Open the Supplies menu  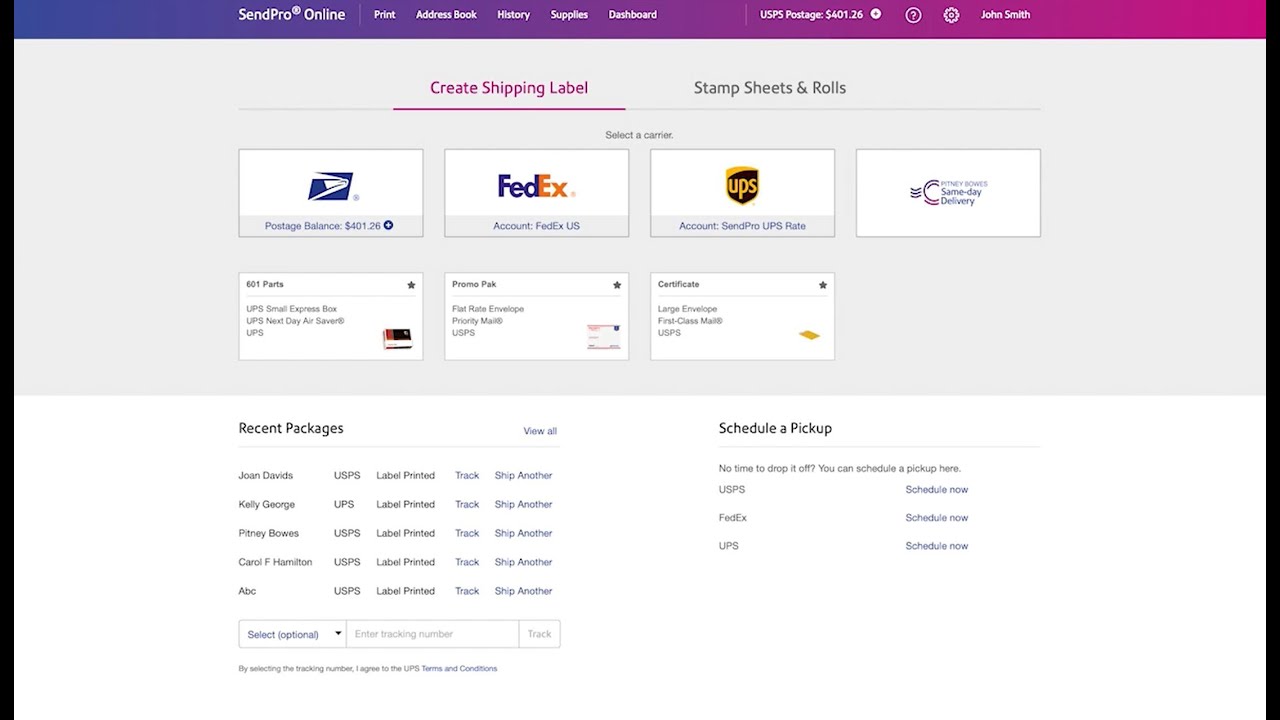(x=569, y=15)
